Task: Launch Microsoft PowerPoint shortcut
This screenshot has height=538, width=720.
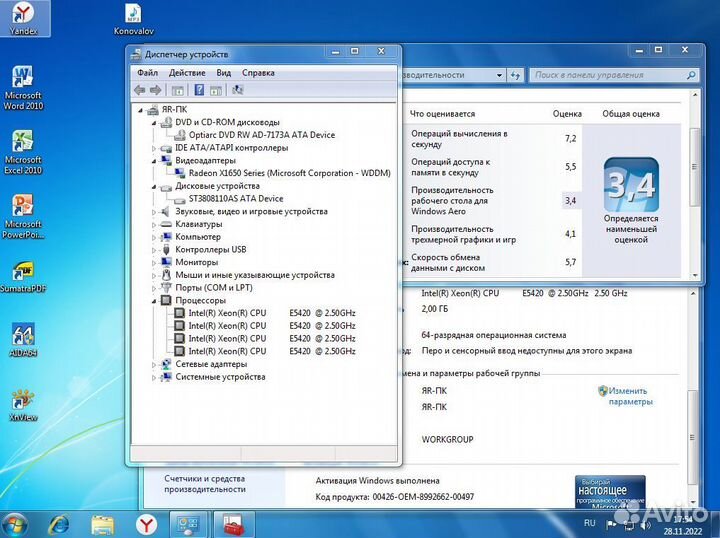Action: tap(23, 217)
